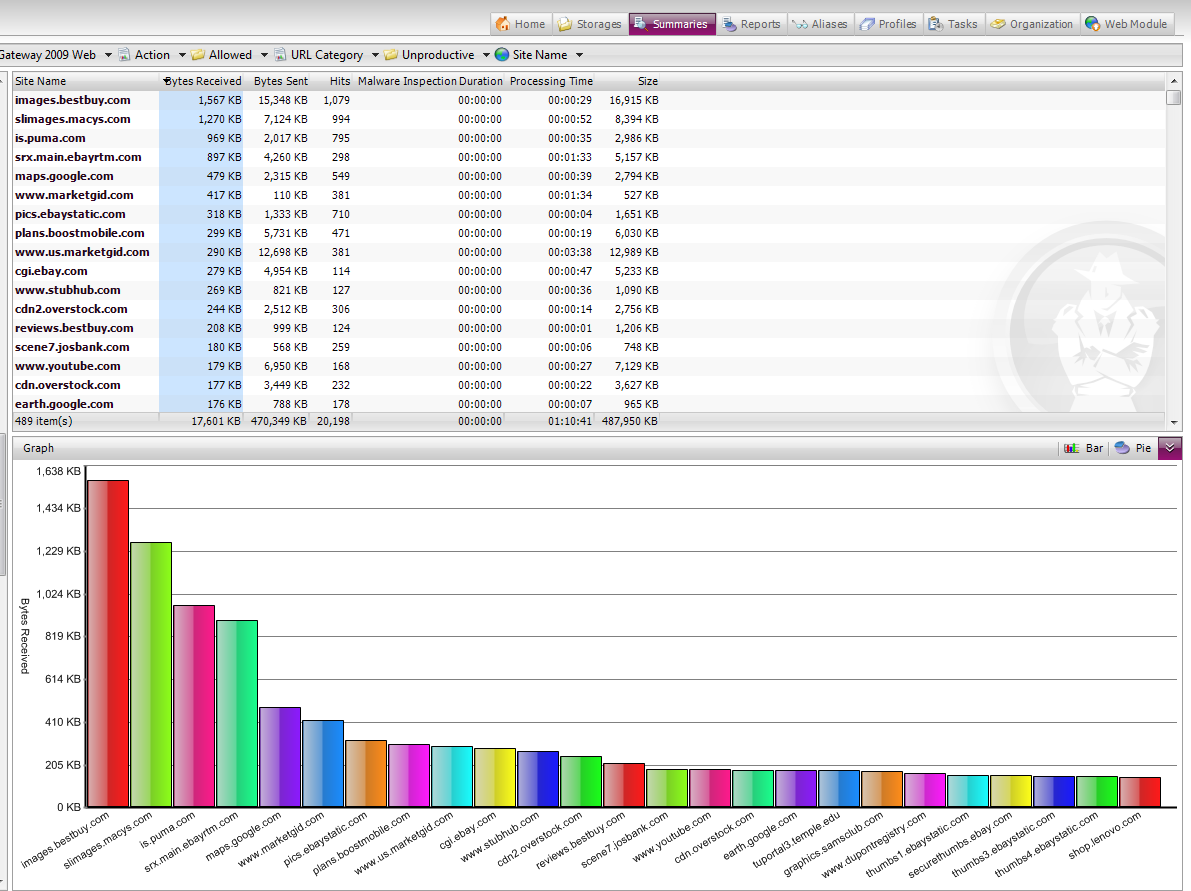This screenshot has width=1191, height=891.
Task: Open the Gateway 2009 Web dropdown arrow
Action: (108, 55)
